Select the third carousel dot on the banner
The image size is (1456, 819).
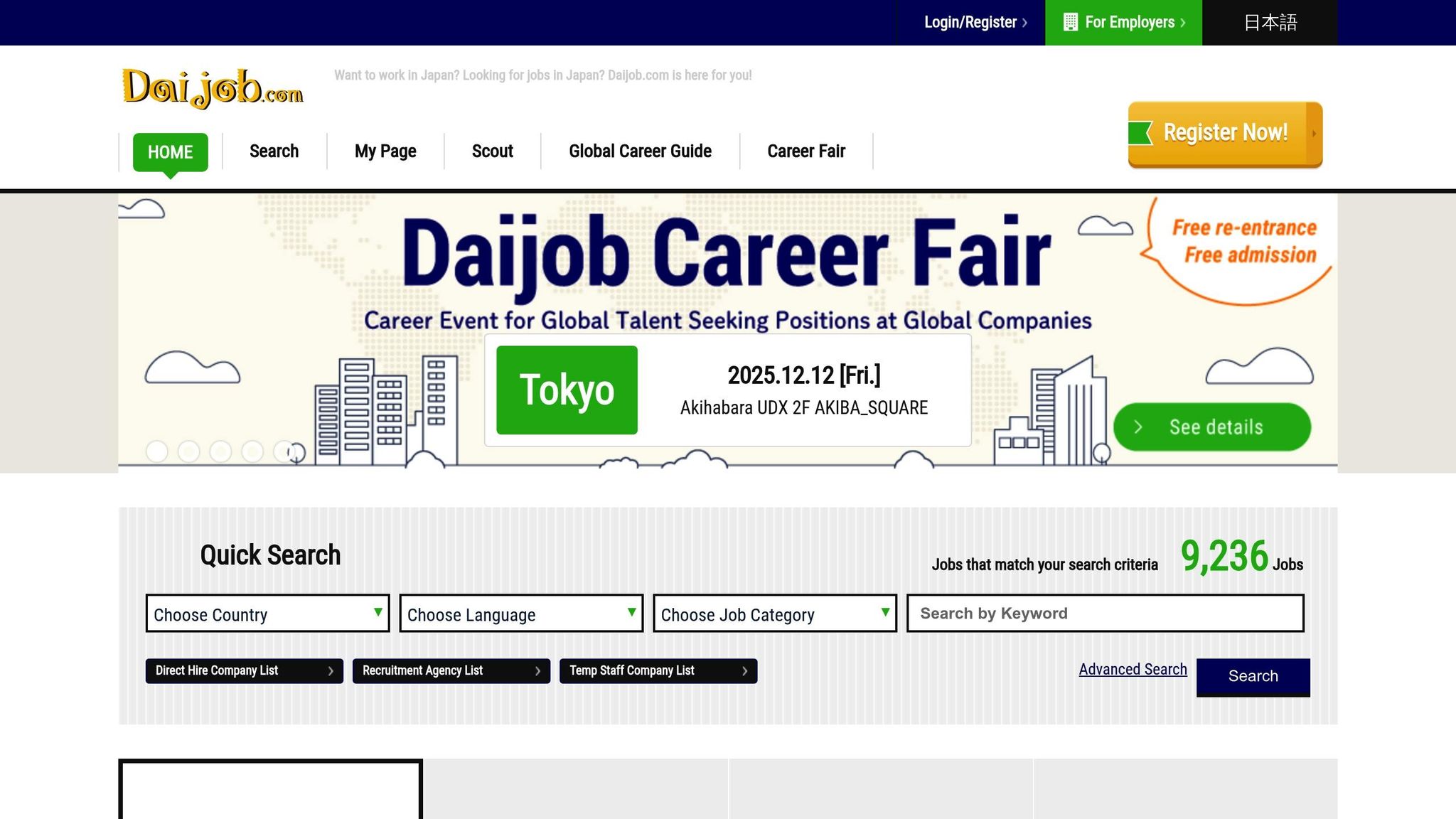click(x=220, y=452)
